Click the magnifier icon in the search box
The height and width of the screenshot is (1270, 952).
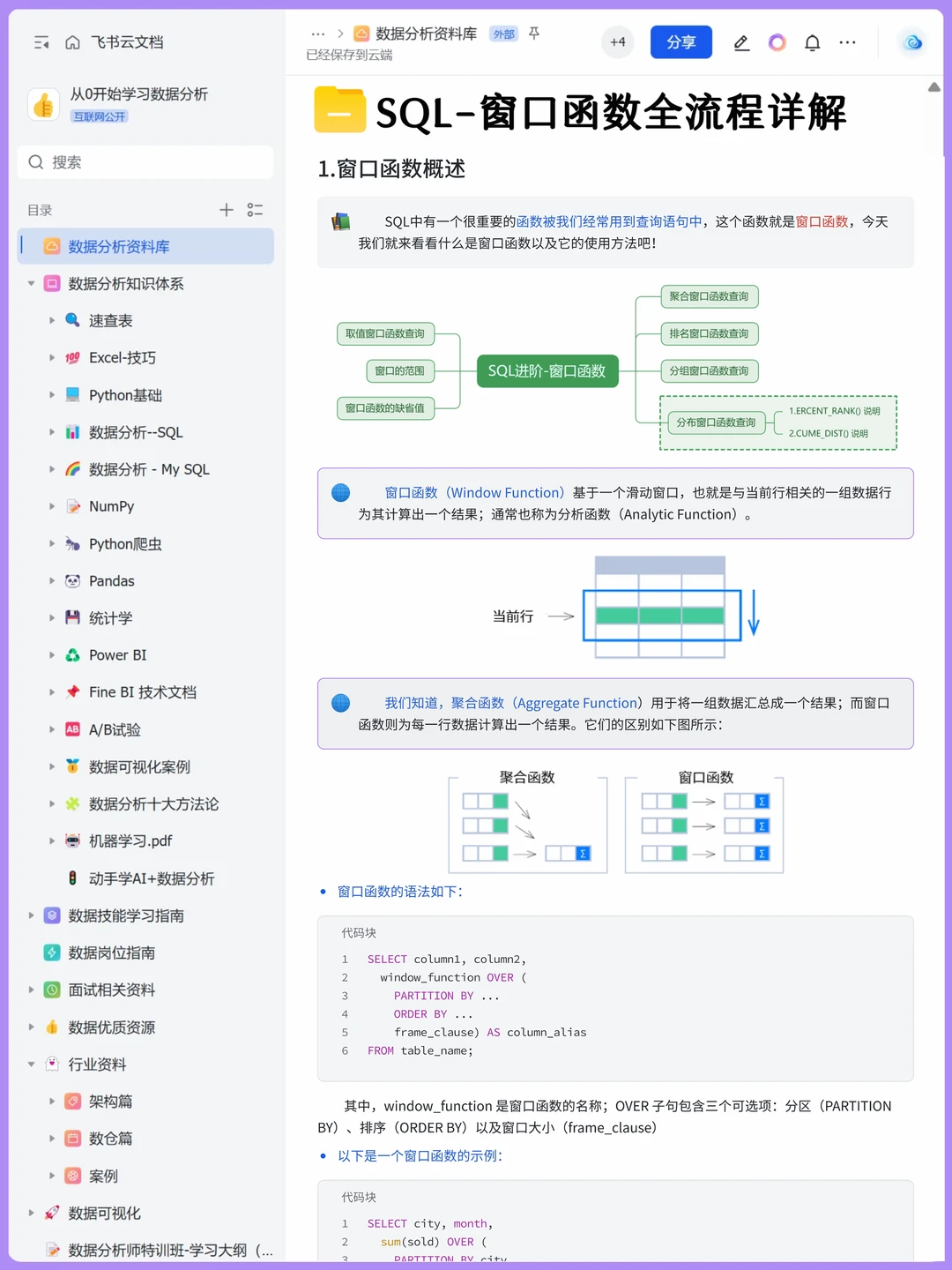(x=35, y=162)
